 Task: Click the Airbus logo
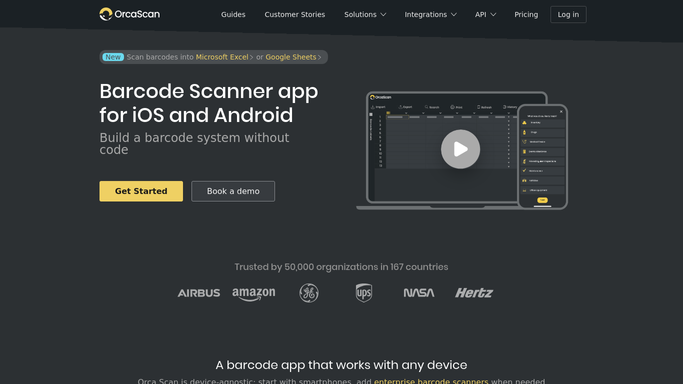[x=199, y=293]
